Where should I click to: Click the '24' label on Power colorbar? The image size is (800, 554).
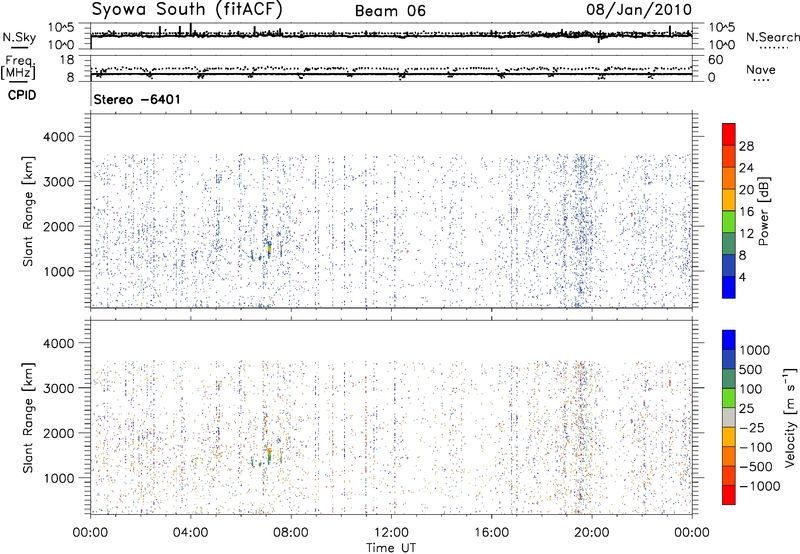tap(746, 168)
